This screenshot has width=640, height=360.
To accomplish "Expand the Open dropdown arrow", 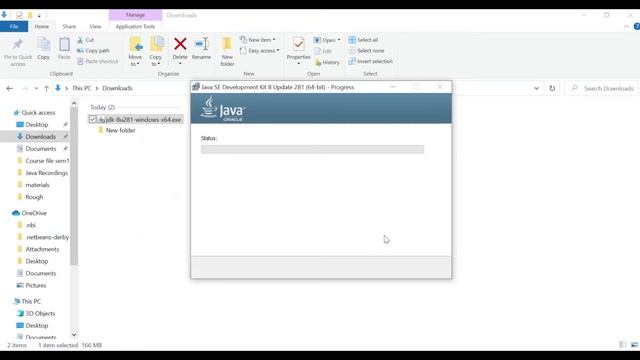I will [339, 40].
